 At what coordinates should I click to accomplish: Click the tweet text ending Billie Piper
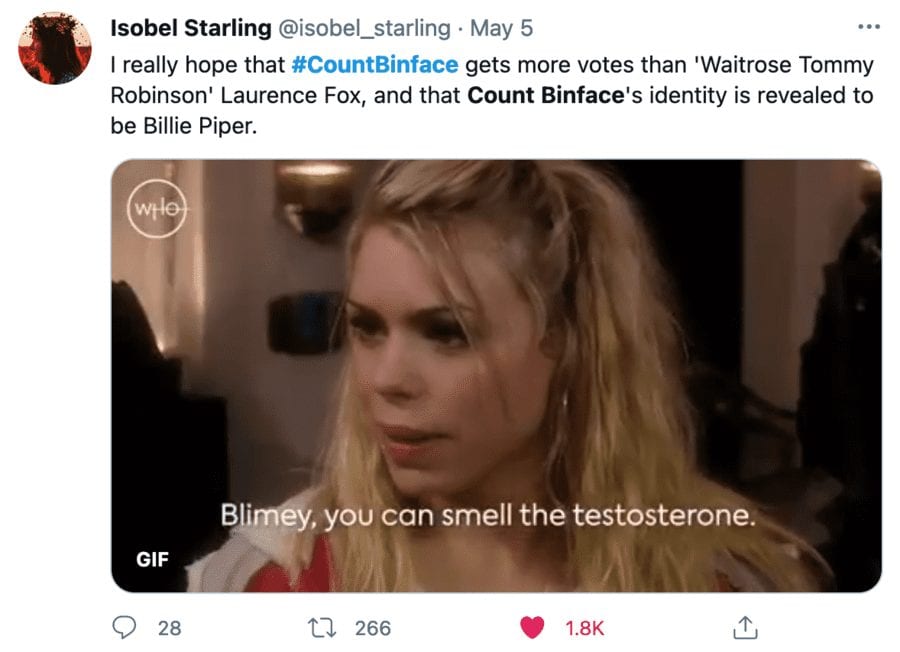pyautogui.click(x=184, y=126)
